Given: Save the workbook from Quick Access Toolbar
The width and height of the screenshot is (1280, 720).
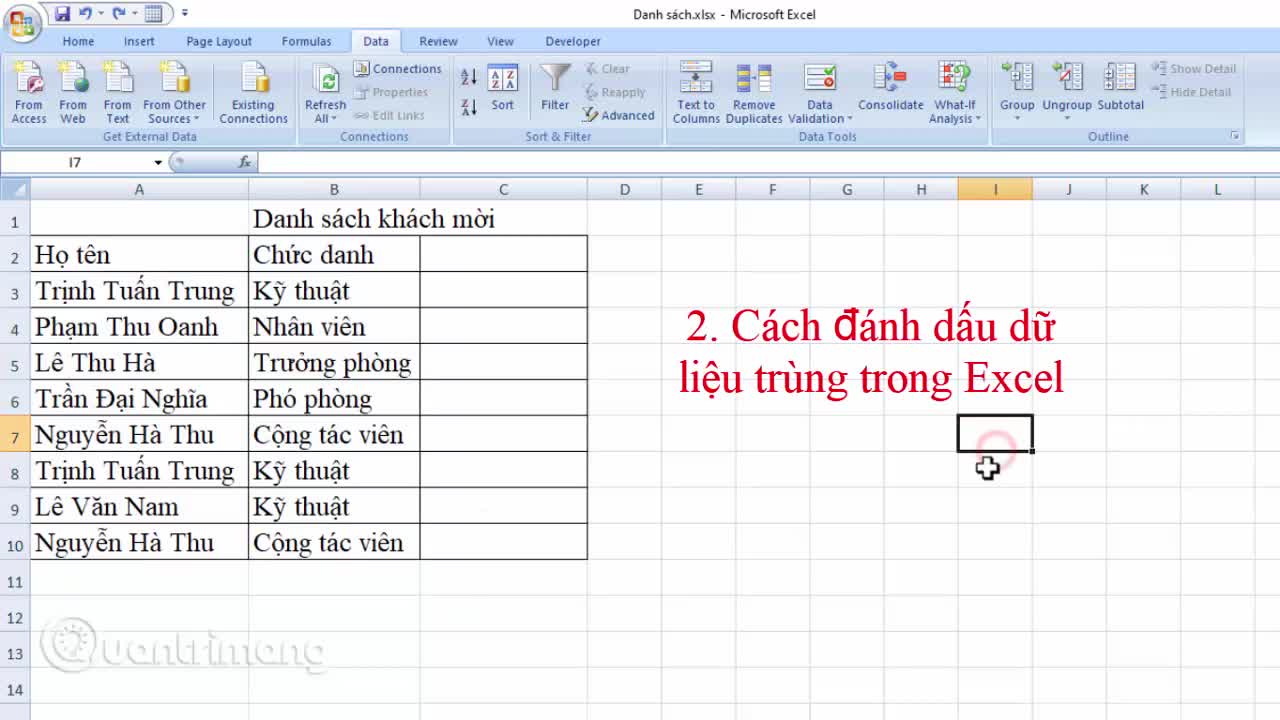Looking at the screenshot, I should (x=62, y=13).
